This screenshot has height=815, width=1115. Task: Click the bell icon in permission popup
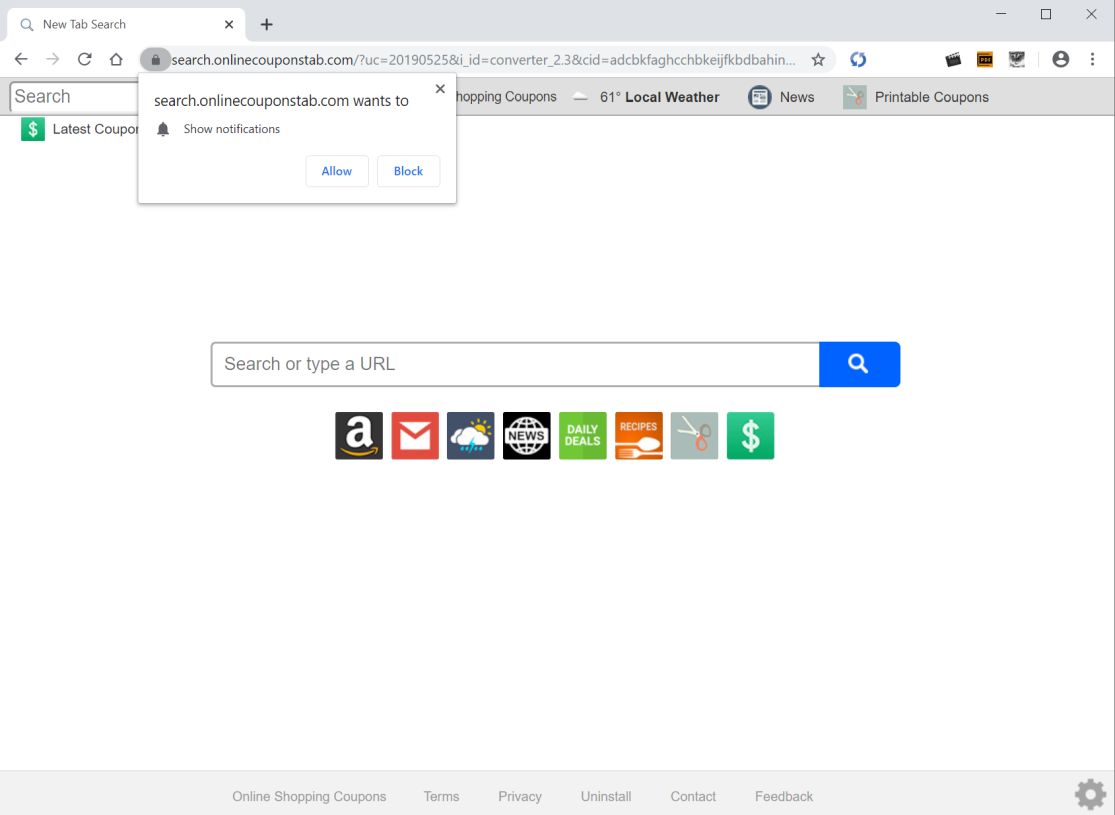coord(163,129)
